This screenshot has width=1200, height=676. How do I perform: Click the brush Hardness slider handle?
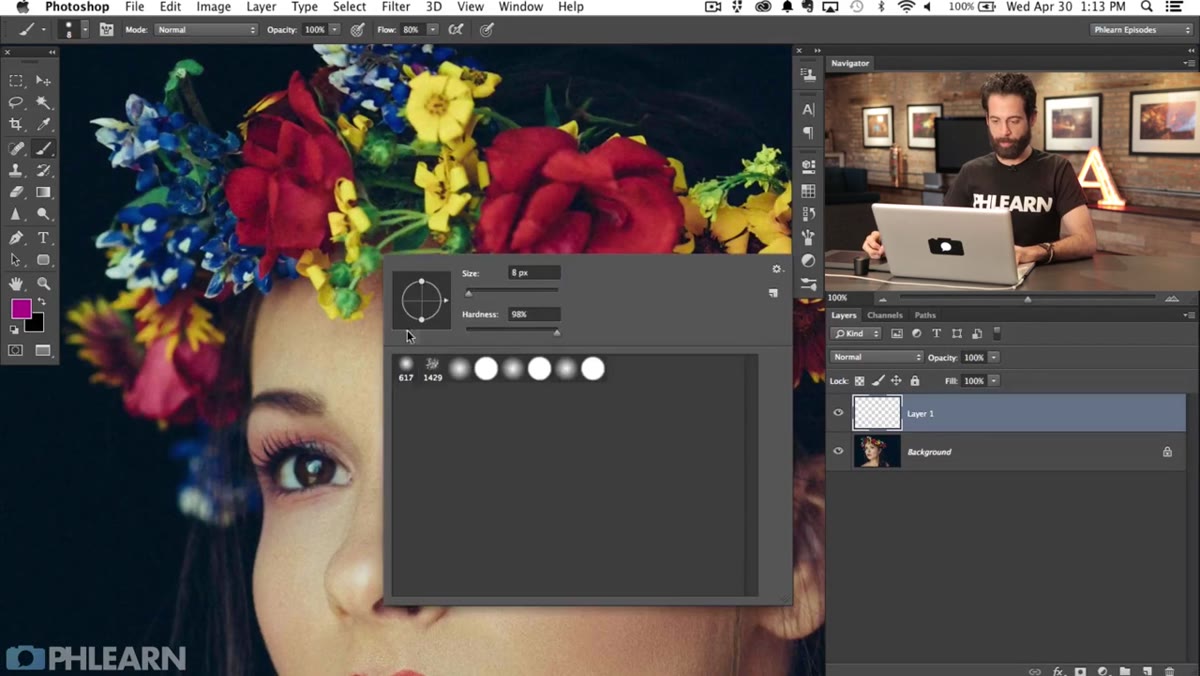[x=557, y=332]
